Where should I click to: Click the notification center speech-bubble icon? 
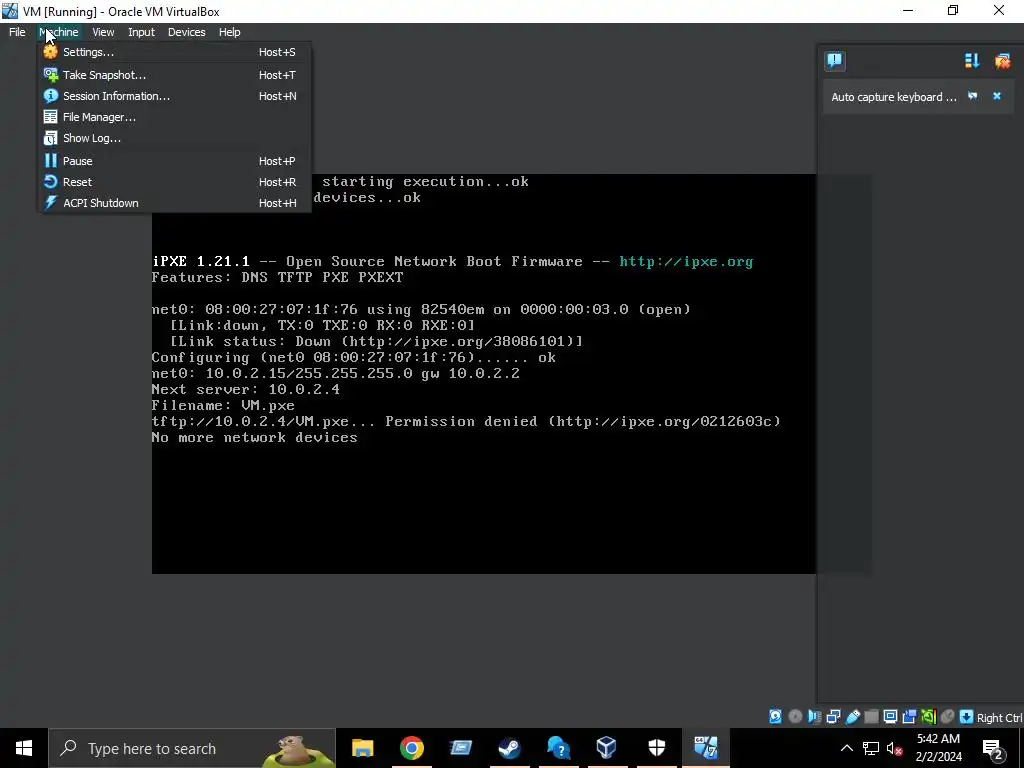coord(835,61)
